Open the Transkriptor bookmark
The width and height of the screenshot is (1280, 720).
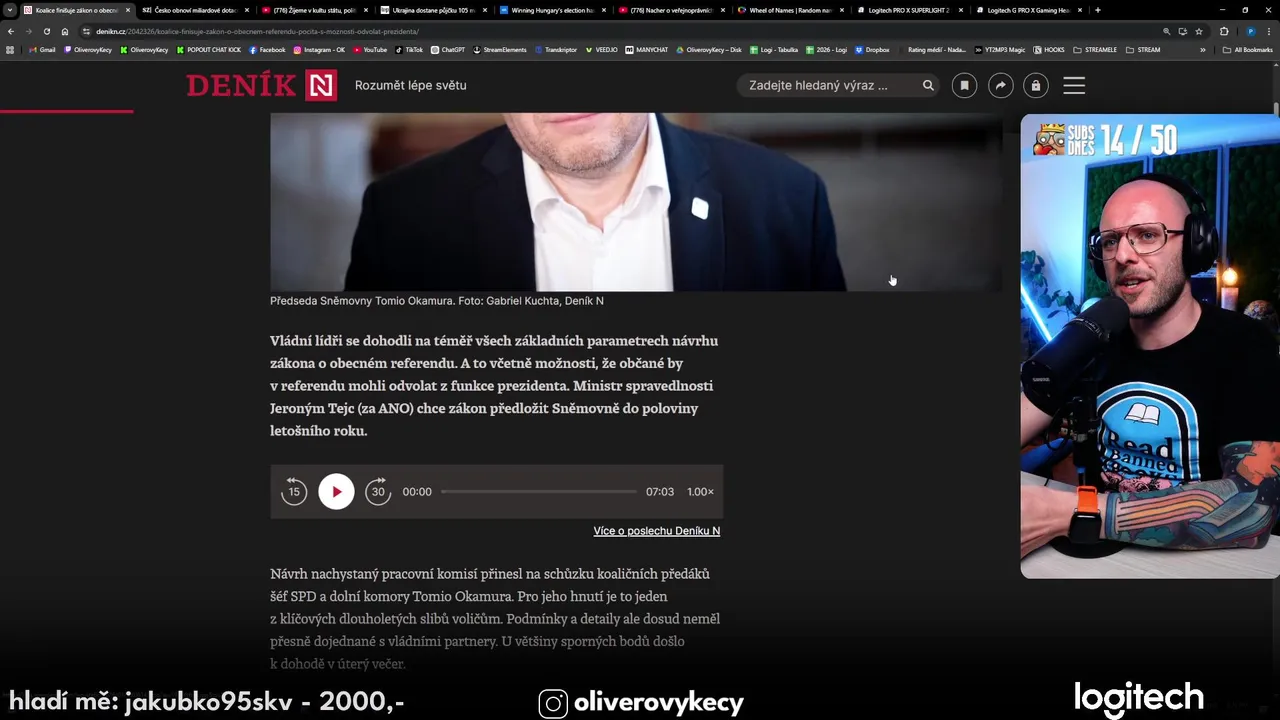point(556,49)
